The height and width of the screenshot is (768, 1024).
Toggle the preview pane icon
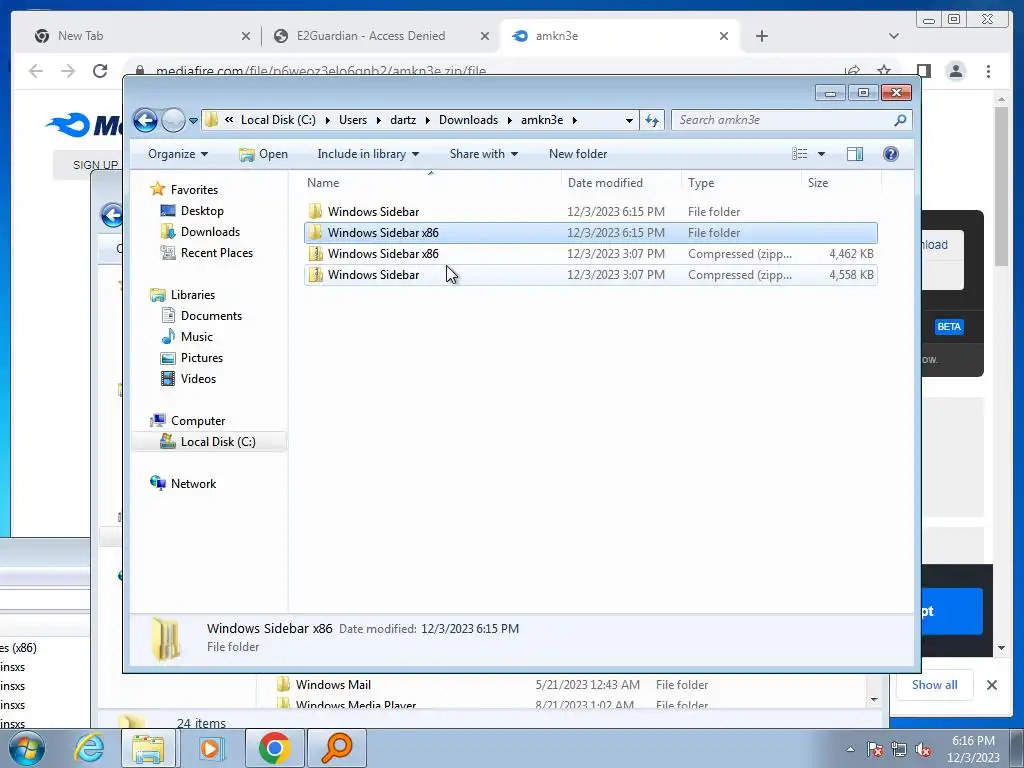855,154
